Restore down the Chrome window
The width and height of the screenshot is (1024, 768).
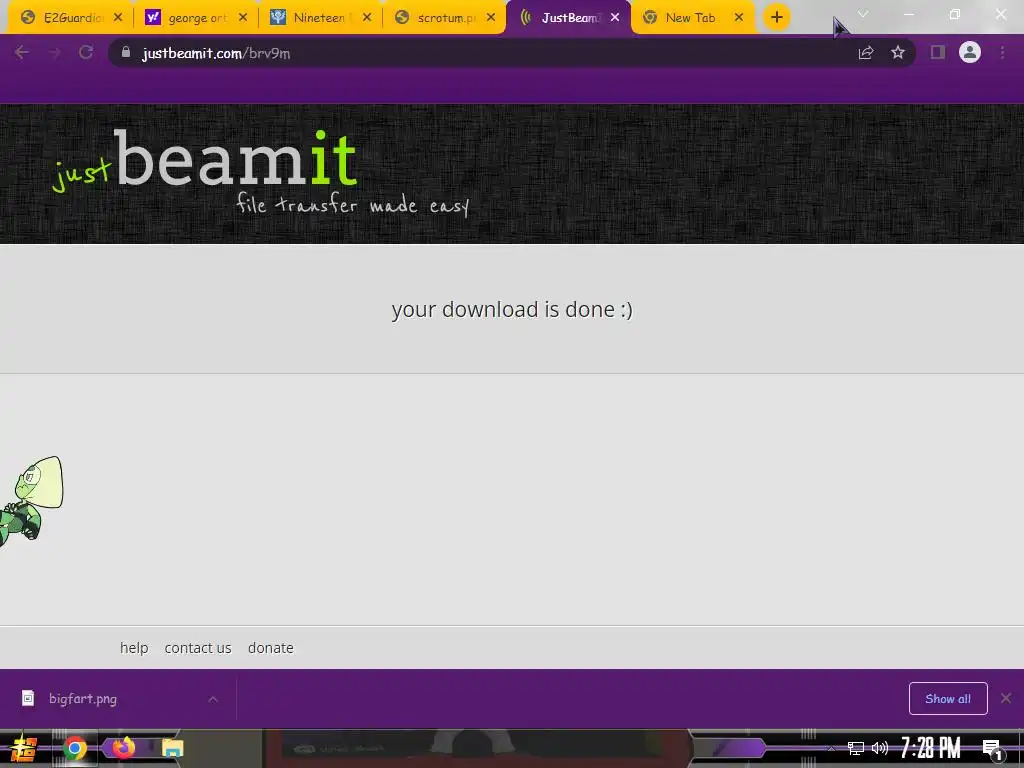tap(955, 14)
